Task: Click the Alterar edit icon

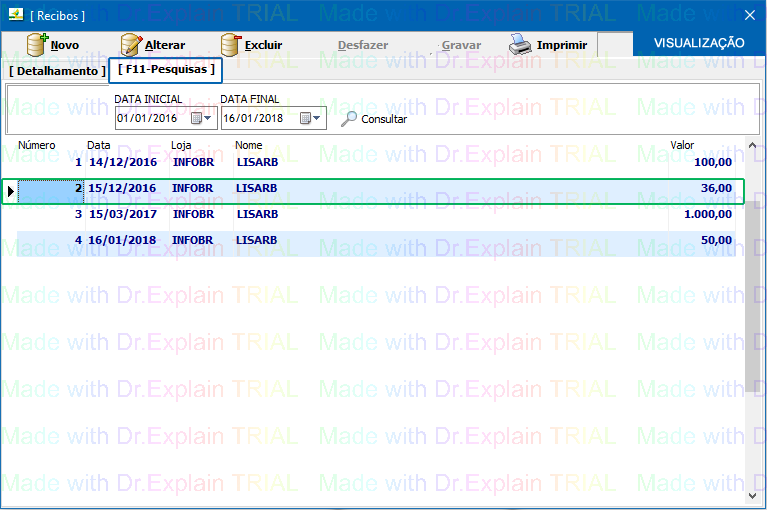Action: coord(131,45)
